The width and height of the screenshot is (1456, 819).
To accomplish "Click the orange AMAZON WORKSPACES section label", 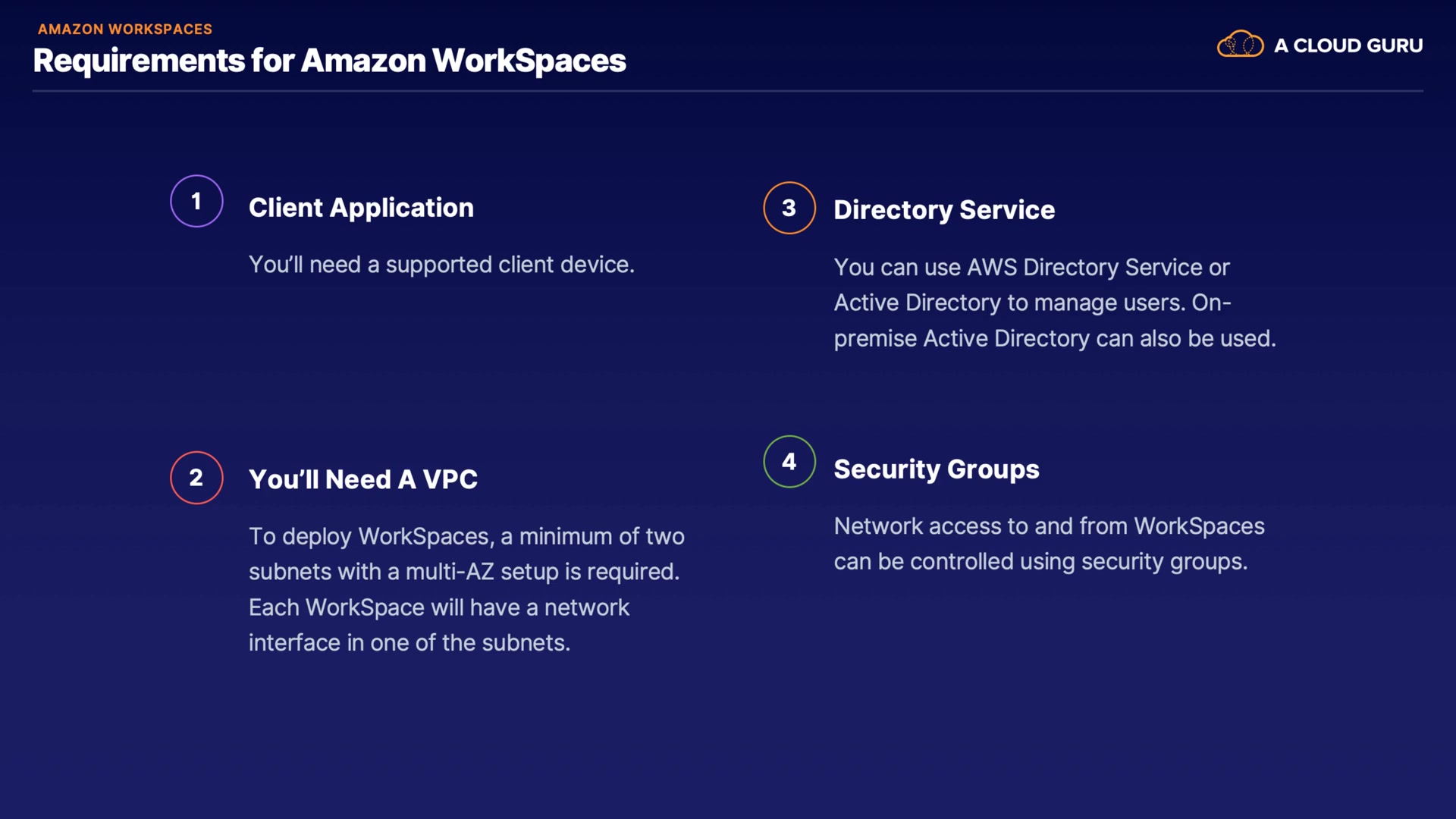I will coord(125,29).
